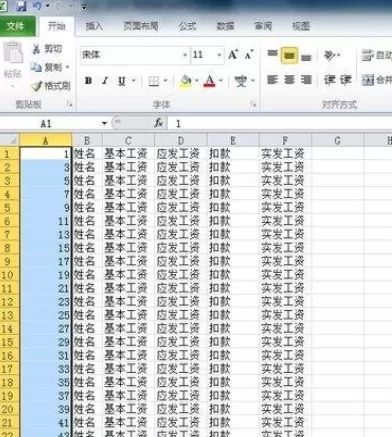
Task: Click the formula bar showing 1
Action: pos(280,124)
